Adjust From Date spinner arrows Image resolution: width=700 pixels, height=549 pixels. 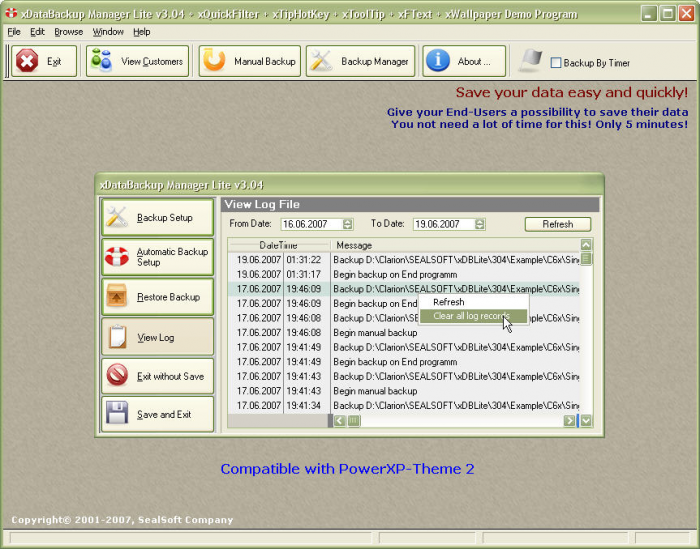click(x=348, y=224)
